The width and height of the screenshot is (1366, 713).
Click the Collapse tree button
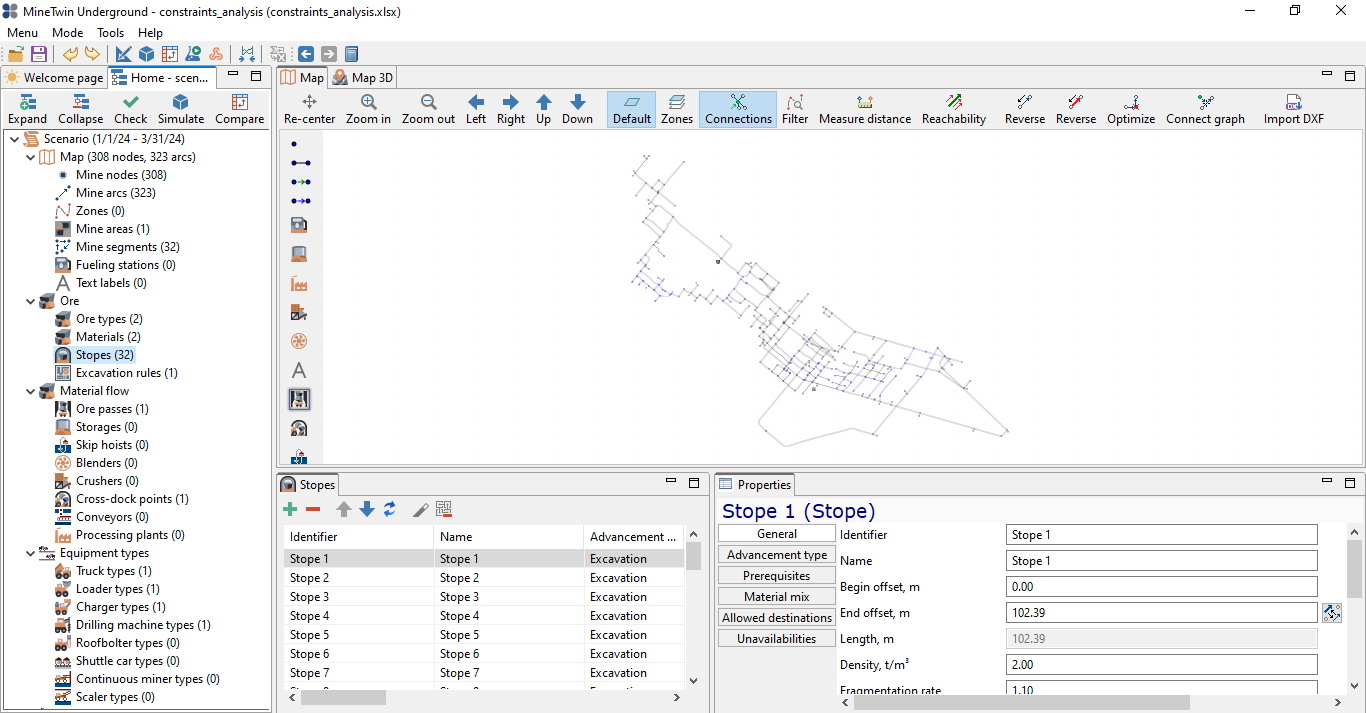point(80,109)
